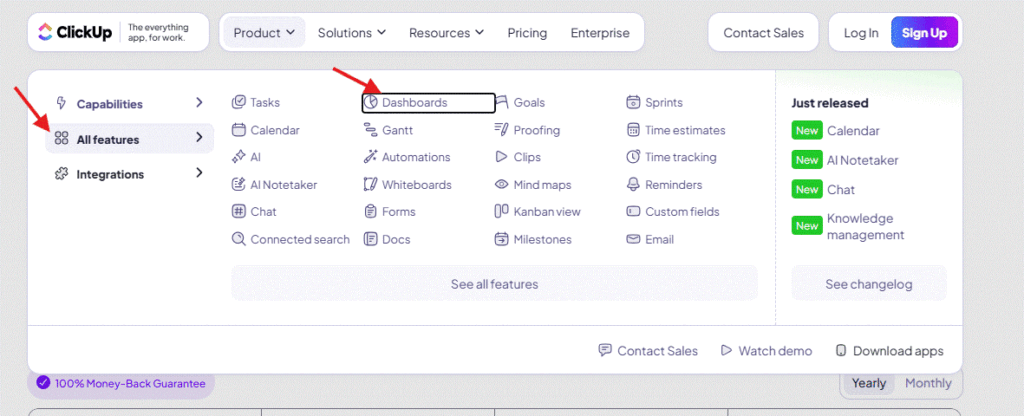Click the Time tracking text label
The width and height of the screenshot is (1024, 416).
pyautogui.click(x=680, y=157)
